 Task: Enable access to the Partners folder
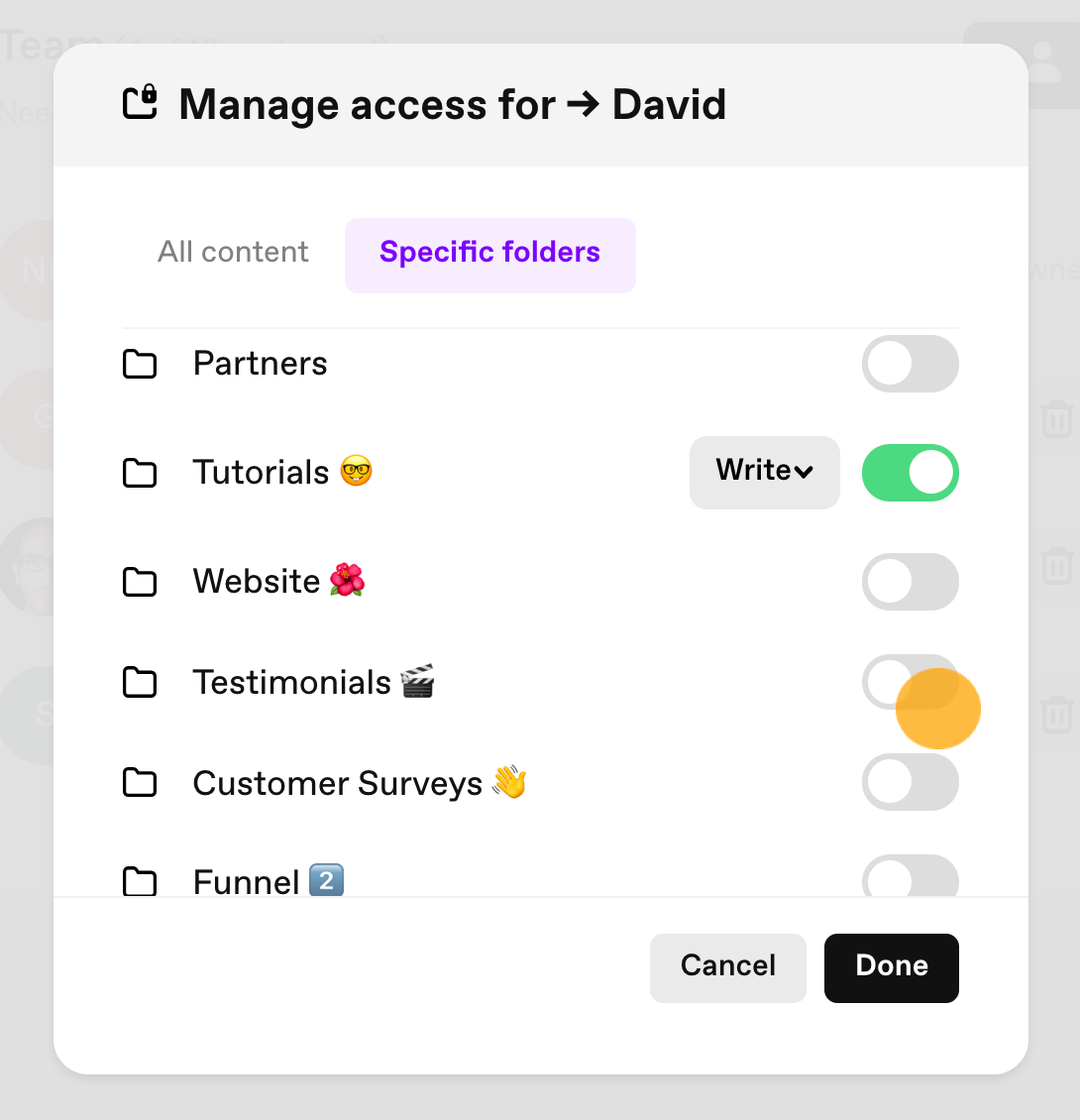[910, 364]
